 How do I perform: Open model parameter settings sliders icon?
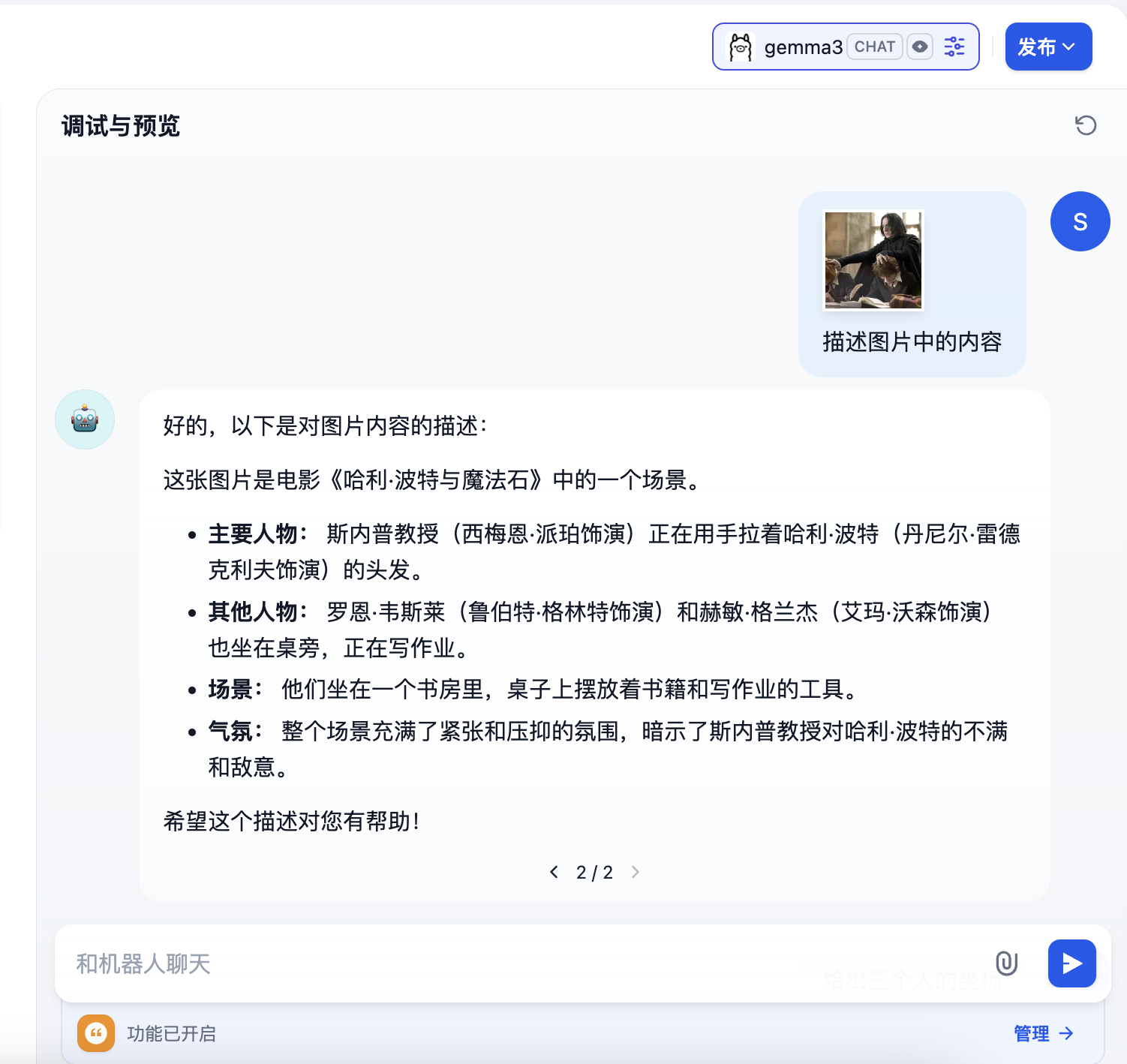click(954, 47)
